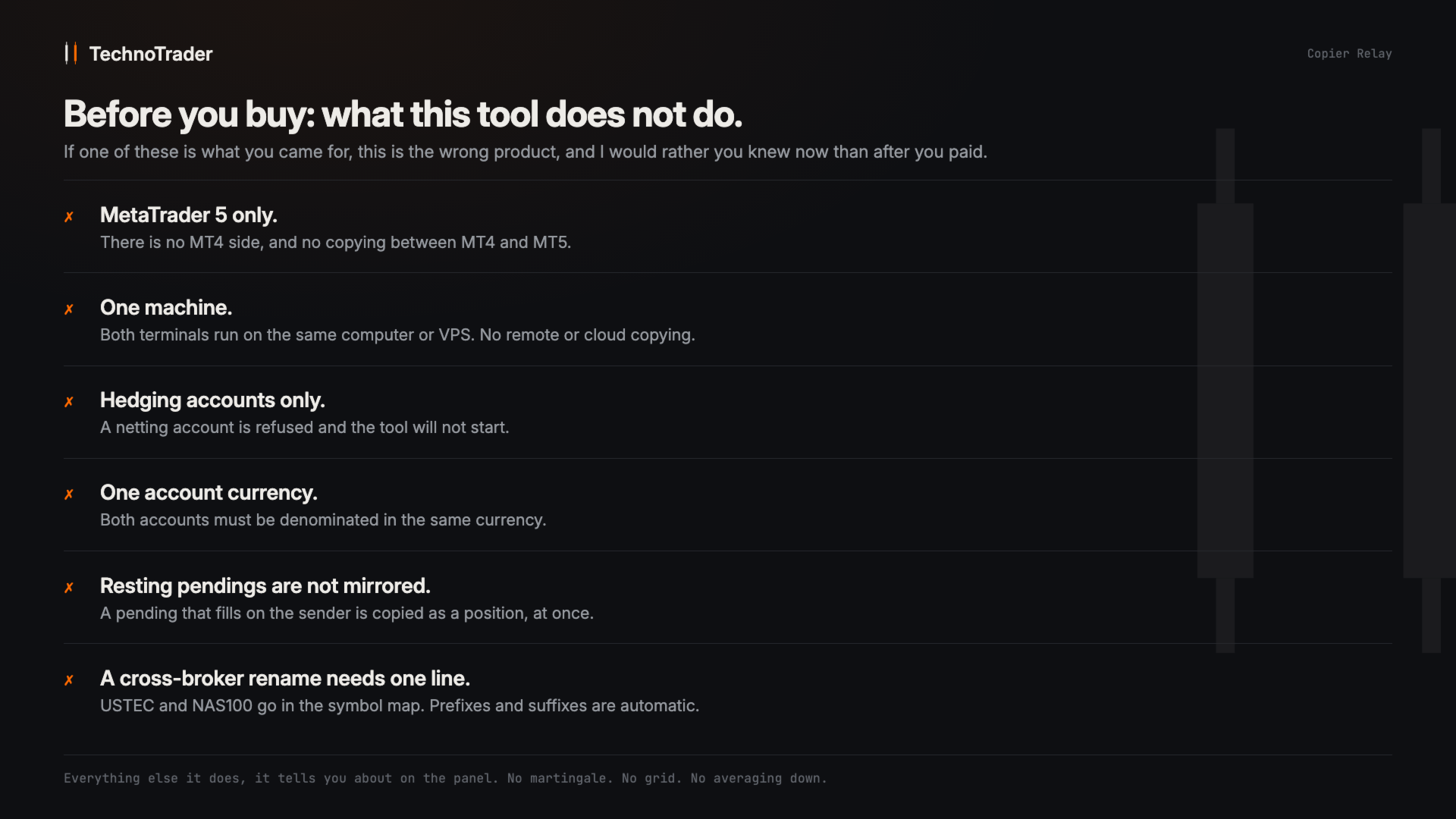
Task: Select Resting pendings are not mirrored heading
Action: [x=265, y=586]
